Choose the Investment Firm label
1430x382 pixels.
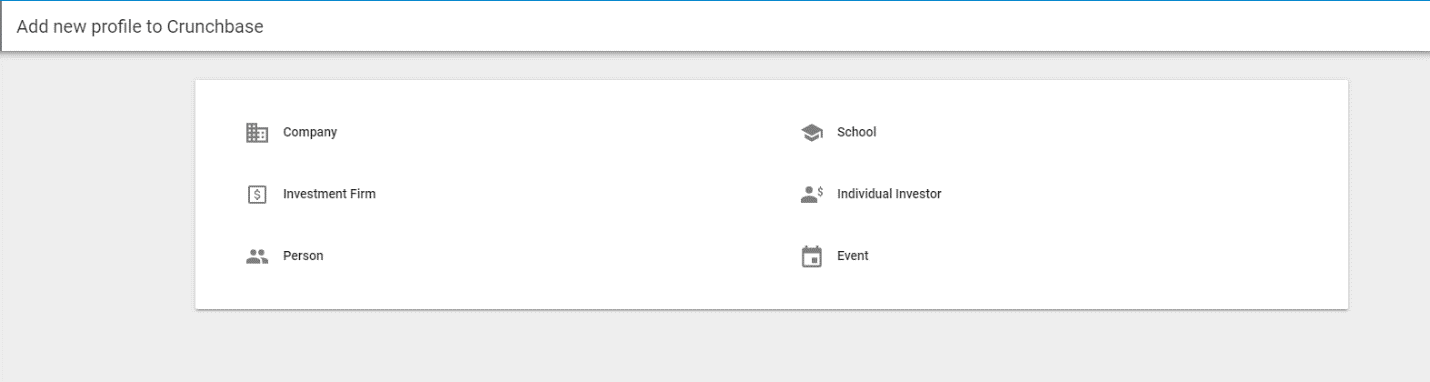[329, 194]
